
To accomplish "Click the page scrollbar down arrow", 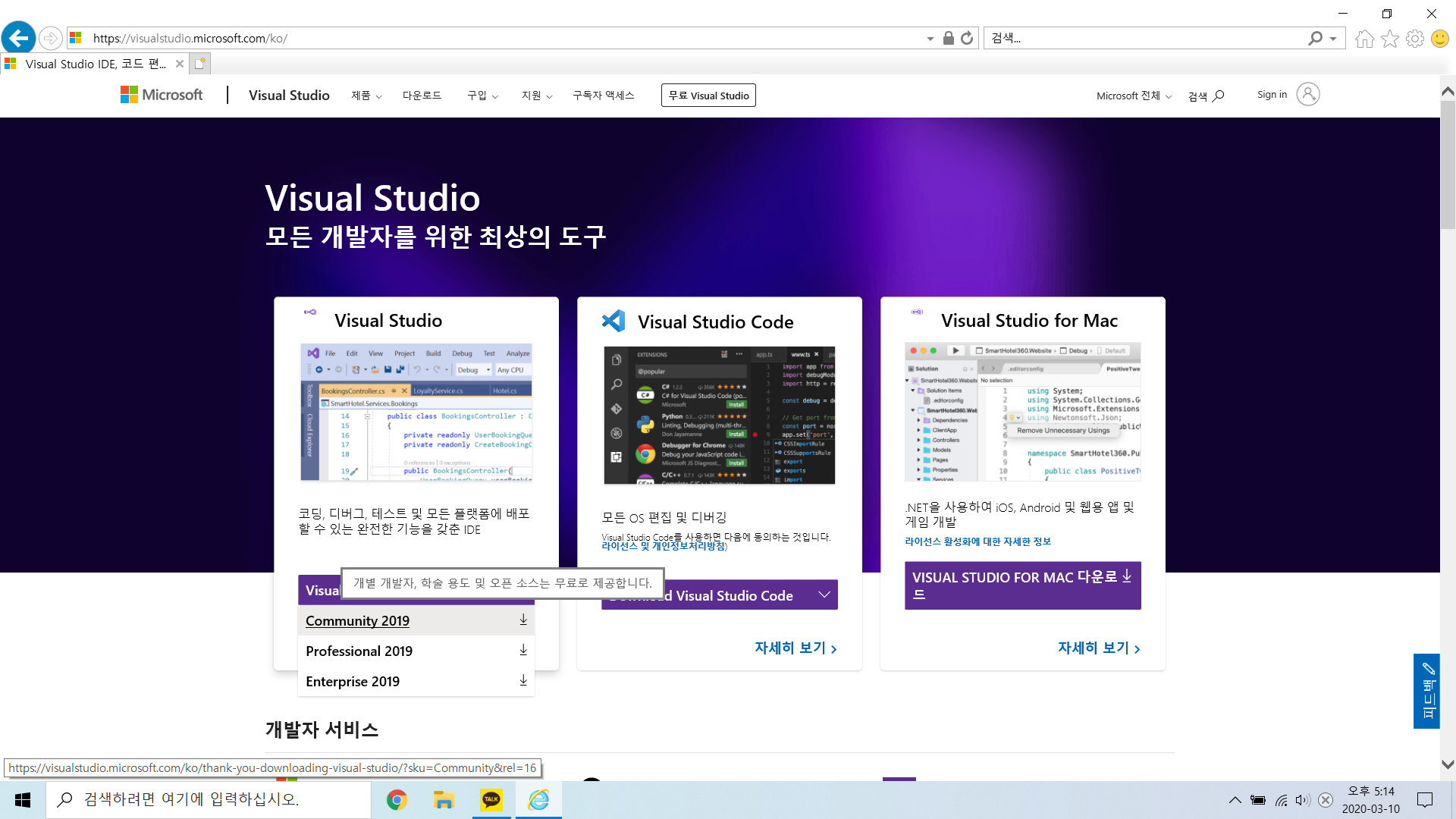I will click(1448, 764).
